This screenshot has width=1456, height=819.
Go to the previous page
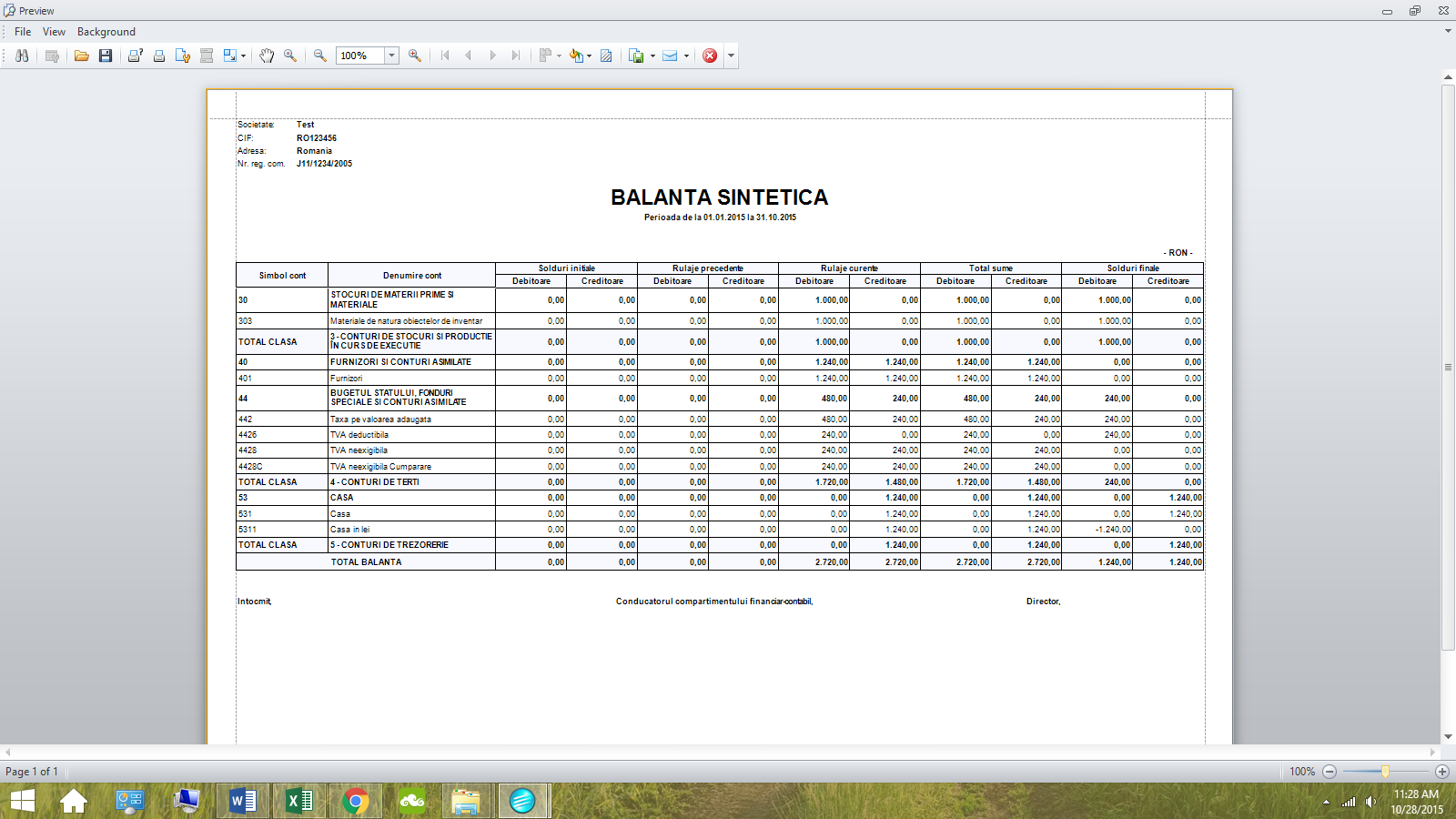coord(469,56)
